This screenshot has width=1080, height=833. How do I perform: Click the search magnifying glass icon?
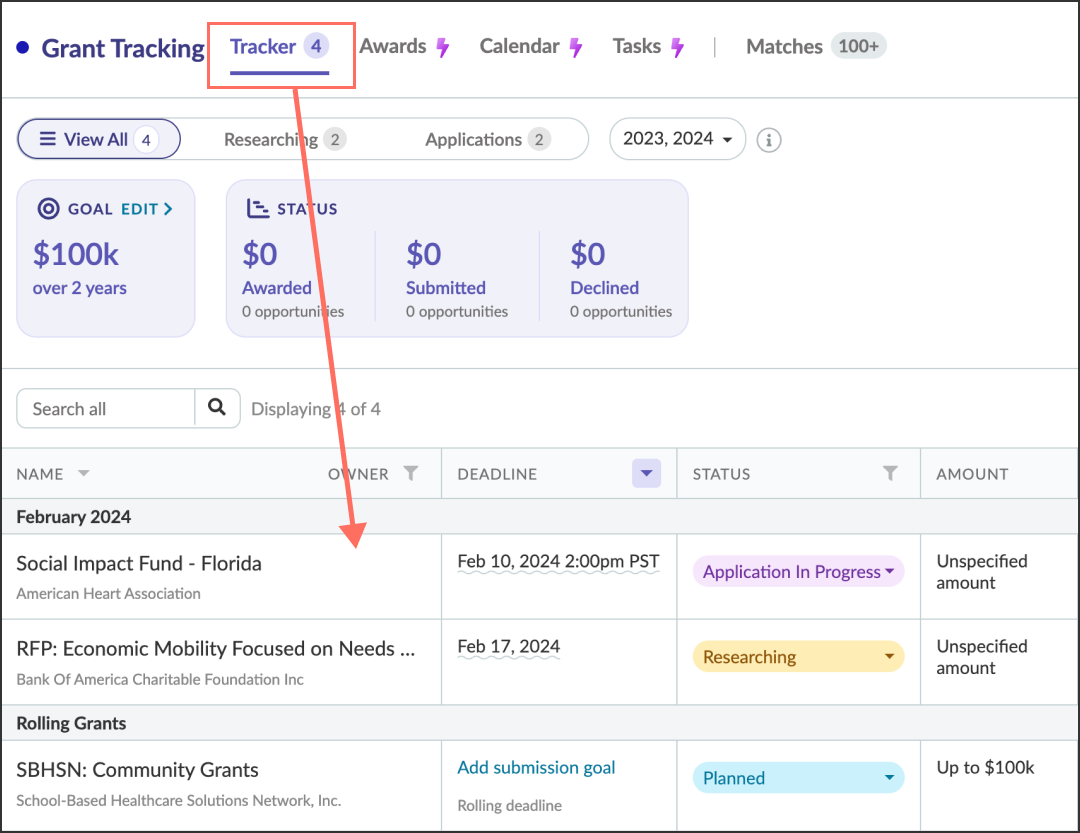coord(217,408)
